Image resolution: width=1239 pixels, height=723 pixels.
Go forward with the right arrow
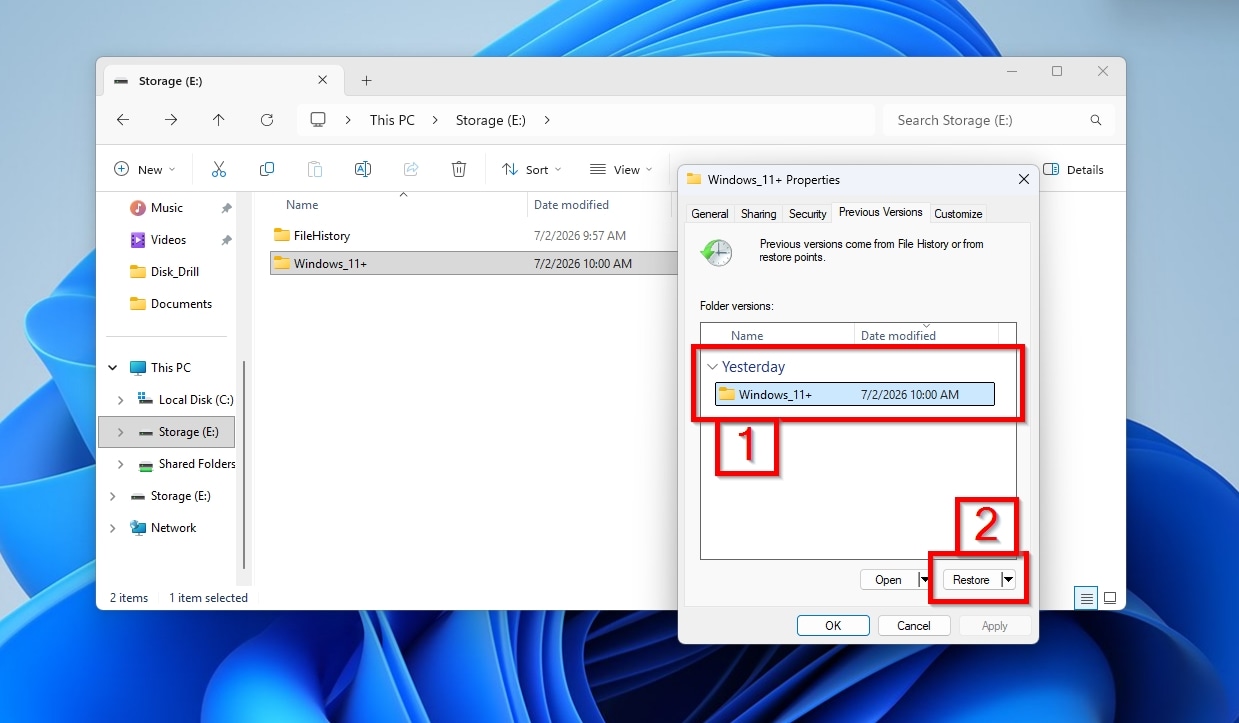click(x=171, y=120)
